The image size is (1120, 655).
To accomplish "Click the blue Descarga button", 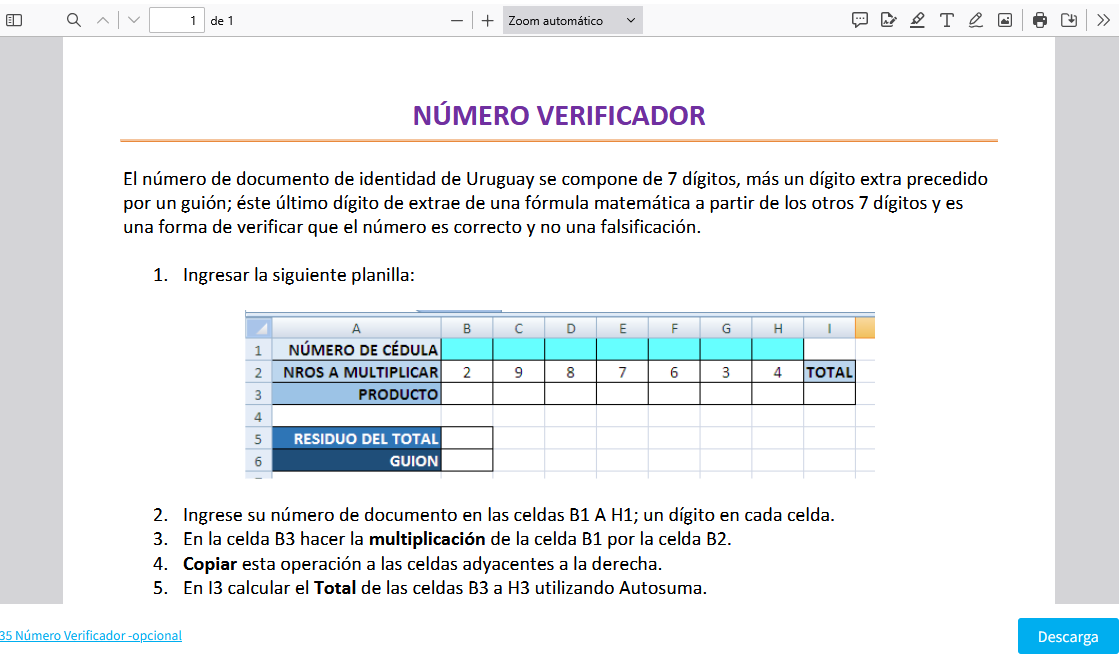I will click(x=1067, y=637).
